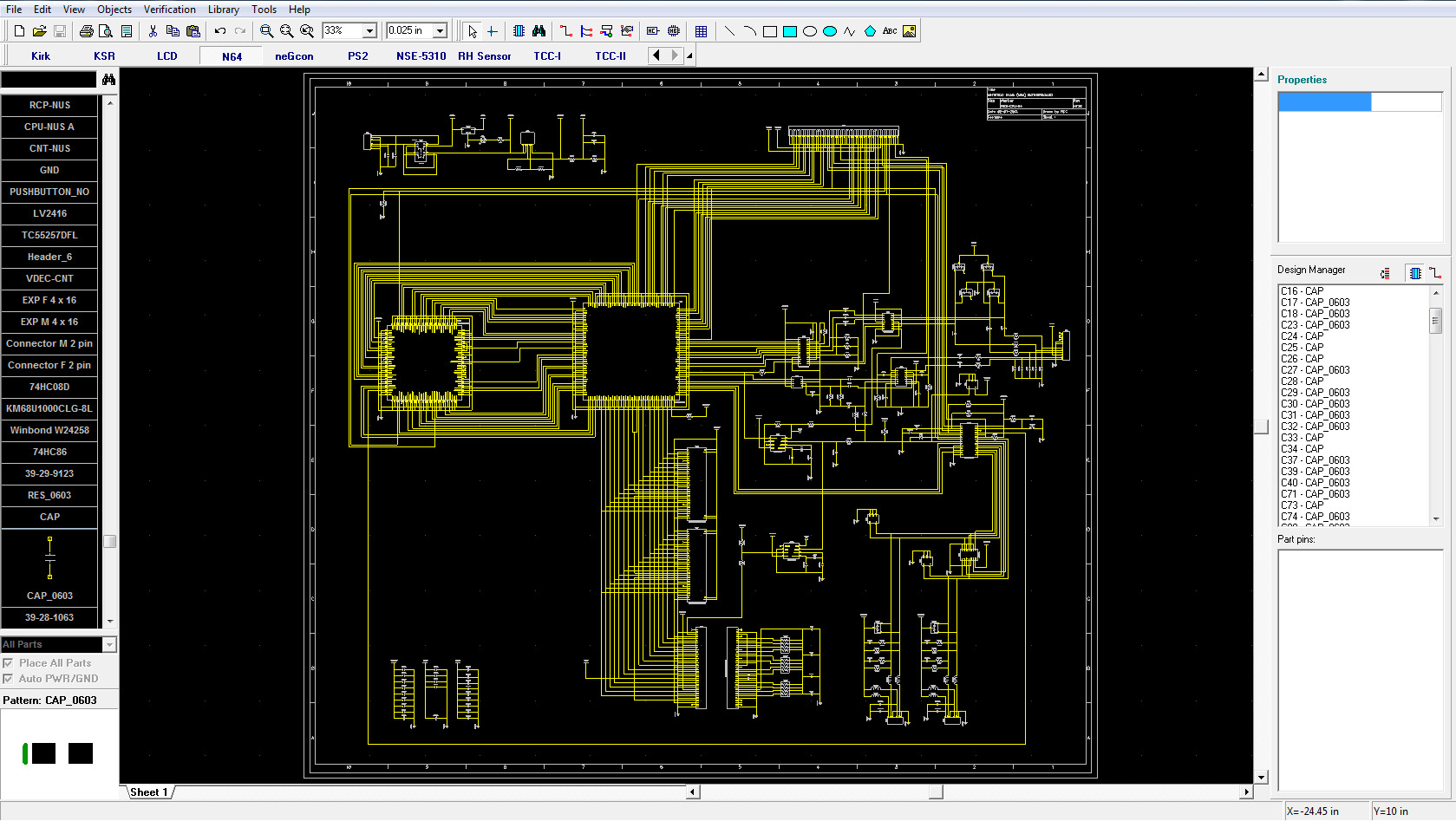Open Print Preview icon
The image size is (1456, 821).
click(106, 31)
